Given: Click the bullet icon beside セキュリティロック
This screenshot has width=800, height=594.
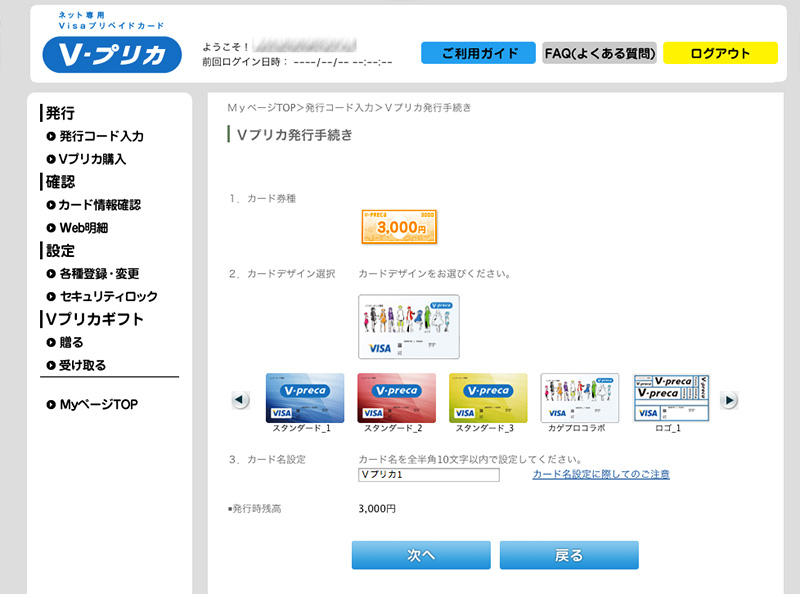Looking at the screenshot, I should 51,296.
